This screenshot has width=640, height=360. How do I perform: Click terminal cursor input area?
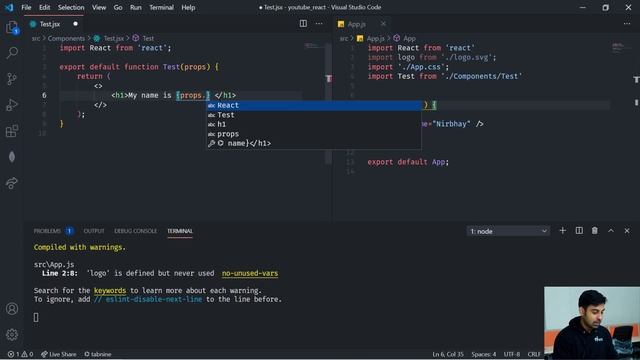click(x=36, y=317)
